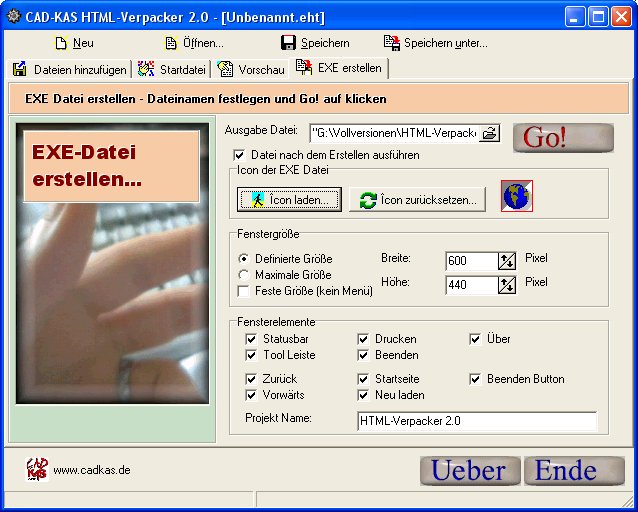Image resolution: width=638 pixels, height=512 pixels.
Task: Open the www.cadkas.de link
Action: (x=91, y=470)
